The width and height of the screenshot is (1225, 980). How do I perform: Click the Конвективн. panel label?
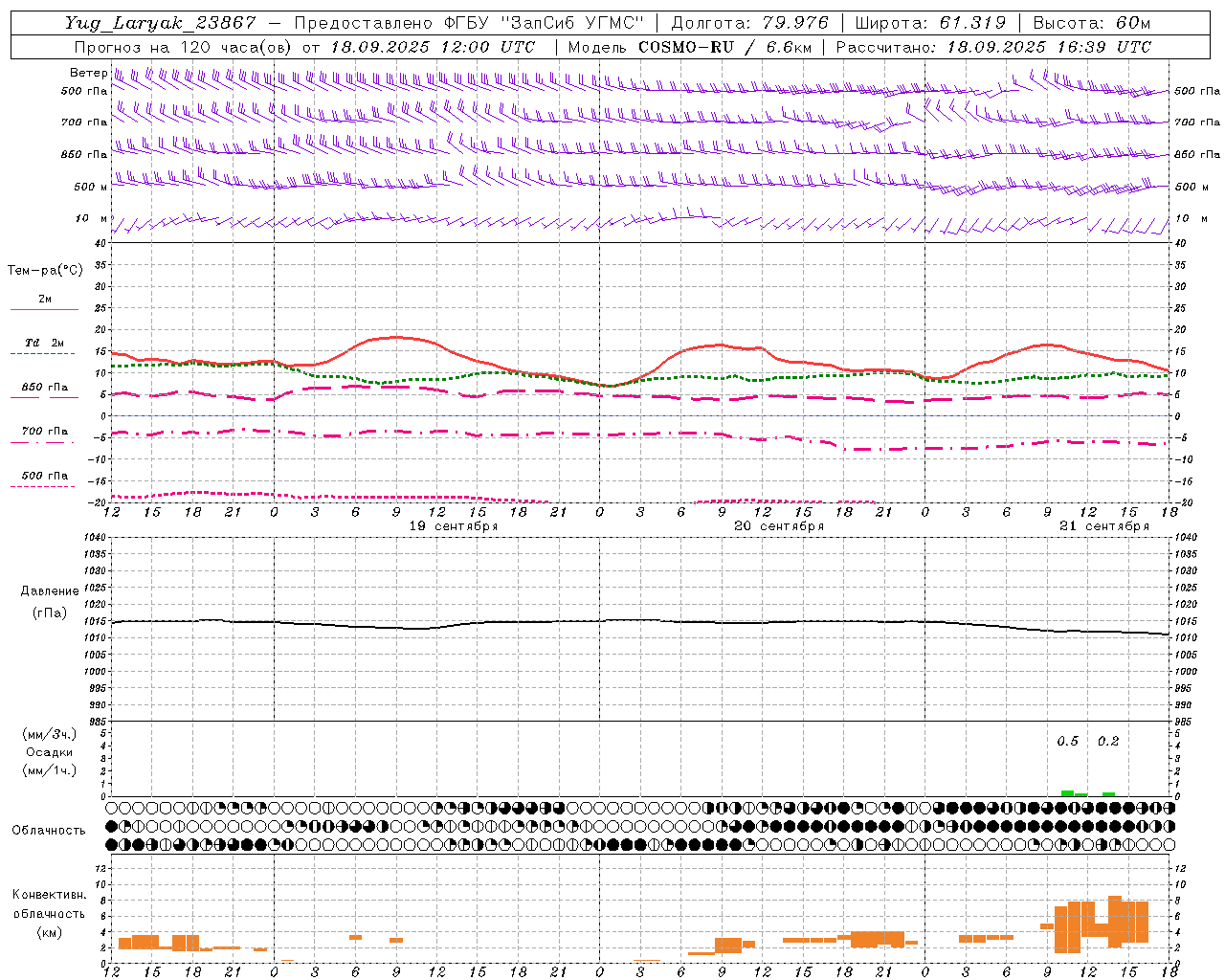(49, 895)
